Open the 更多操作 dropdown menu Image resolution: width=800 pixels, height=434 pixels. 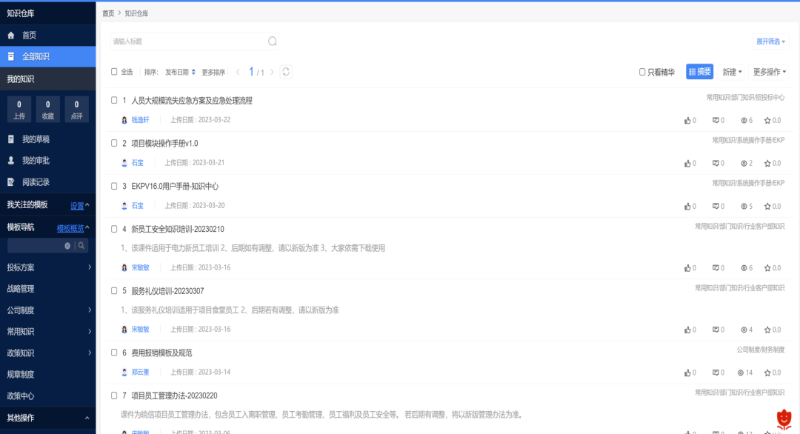[x=769, y=72]
